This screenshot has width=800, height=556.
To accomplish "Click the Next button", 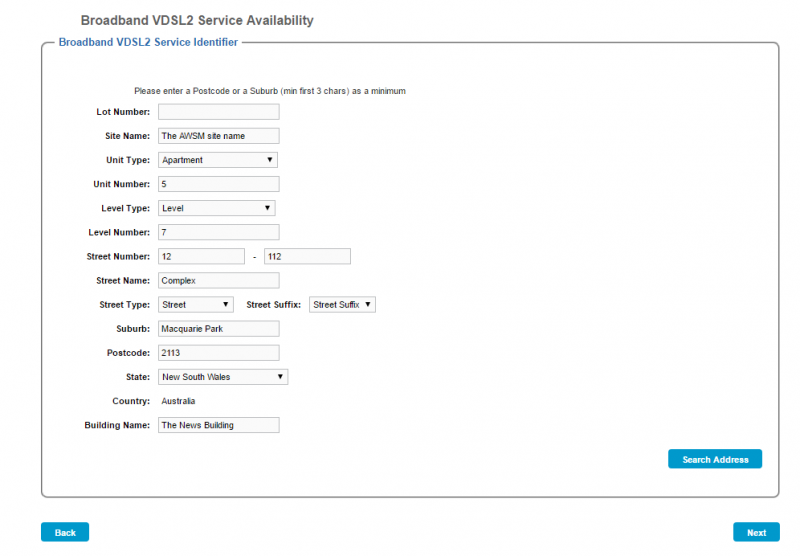I will click(x=756, y=532).
